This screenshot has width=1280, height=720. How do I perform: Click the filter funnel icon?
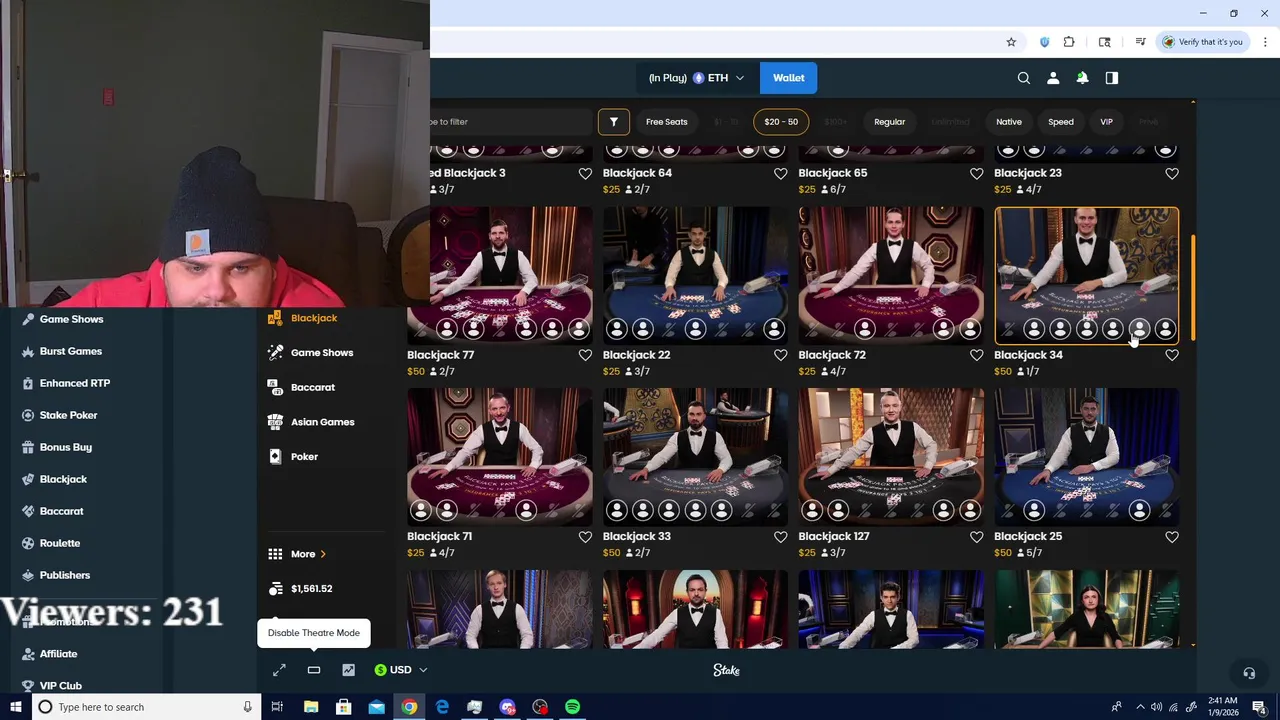(614, 122)
